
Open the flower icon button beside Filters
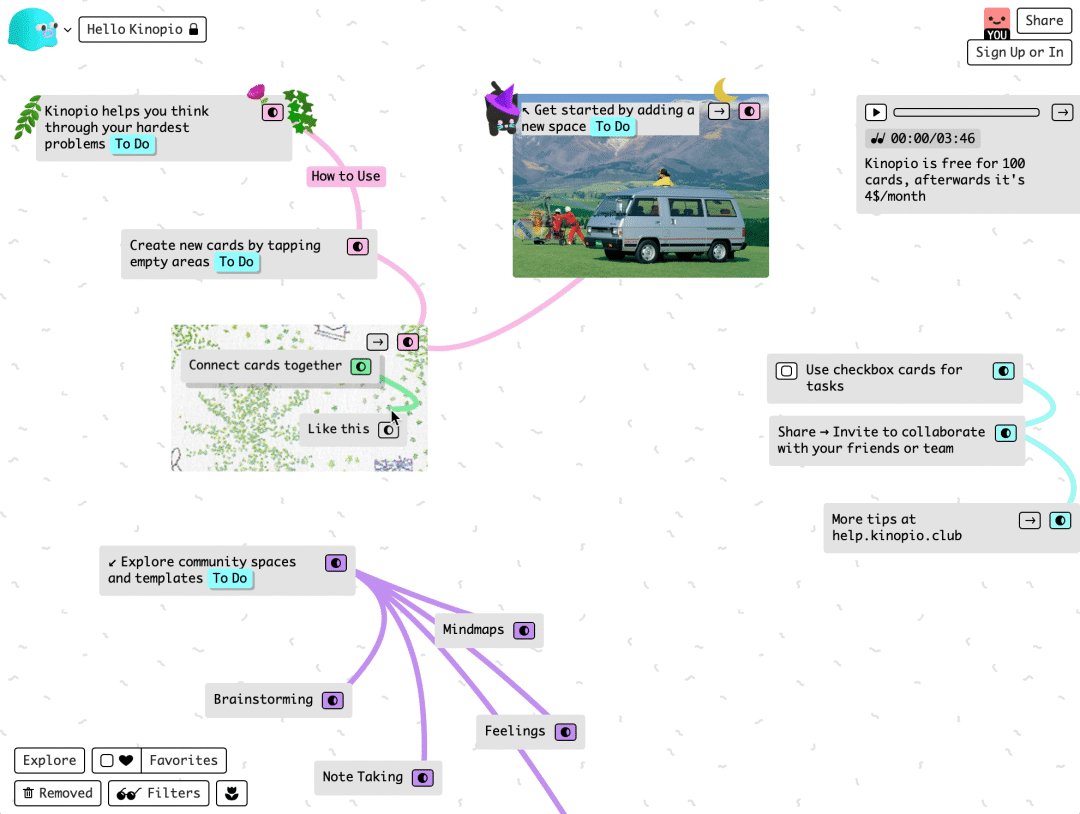click(x=231, y=793)
